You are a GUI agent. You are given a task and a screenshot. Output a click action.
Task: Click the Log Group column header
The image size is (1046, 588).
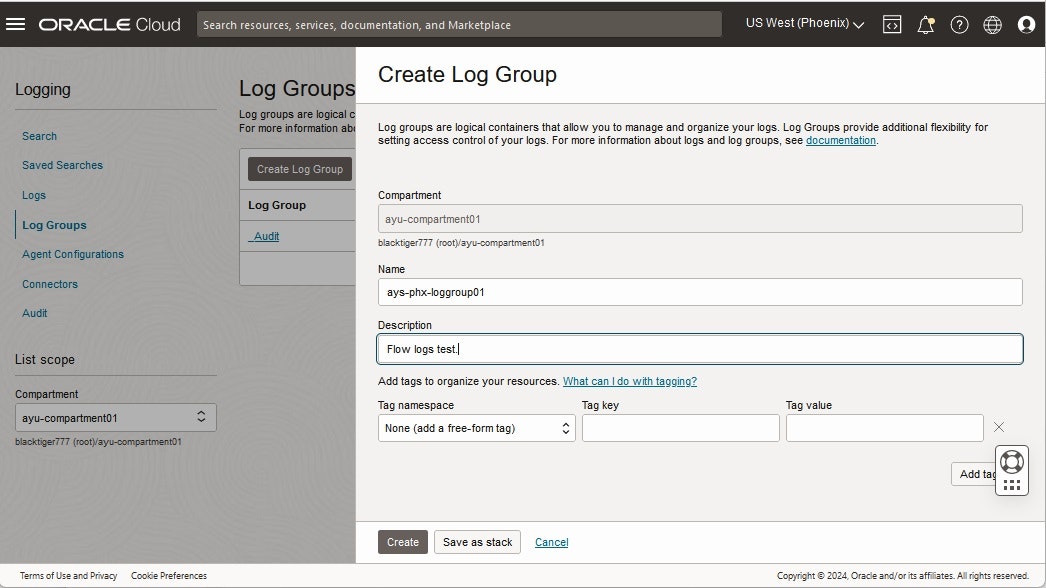point(277,206)
